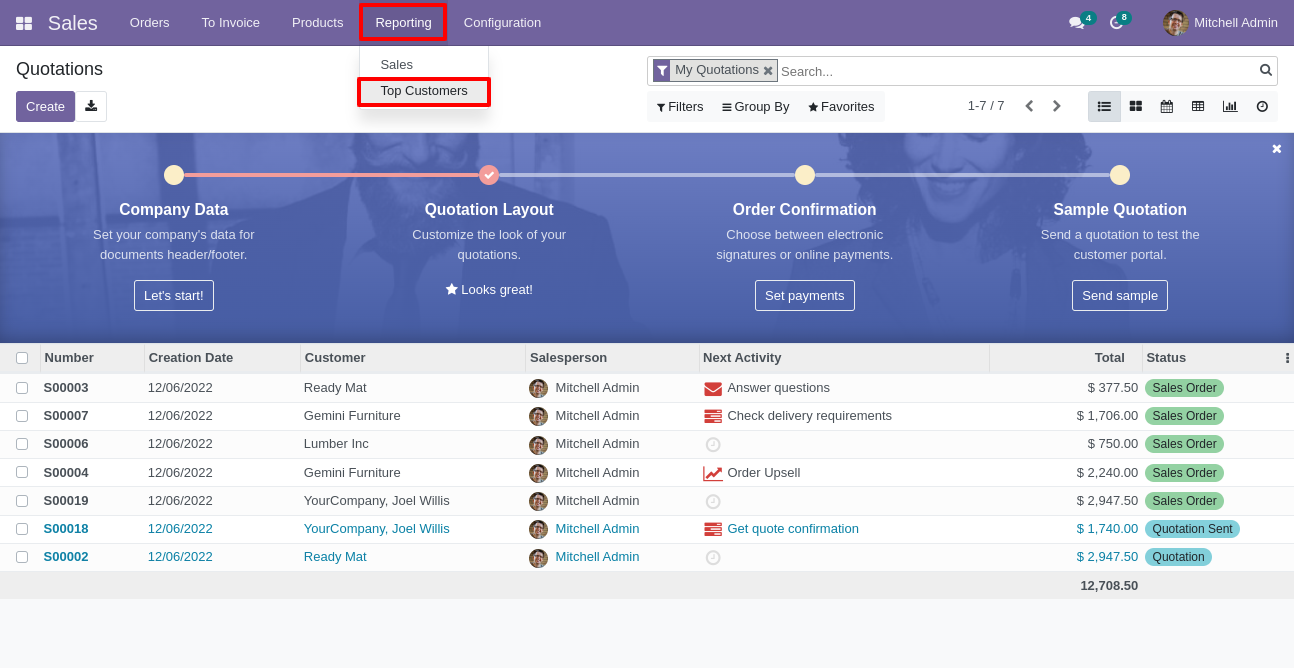
Task: Click the Create button
Action: pyautogui.click(x=45, y=106)
